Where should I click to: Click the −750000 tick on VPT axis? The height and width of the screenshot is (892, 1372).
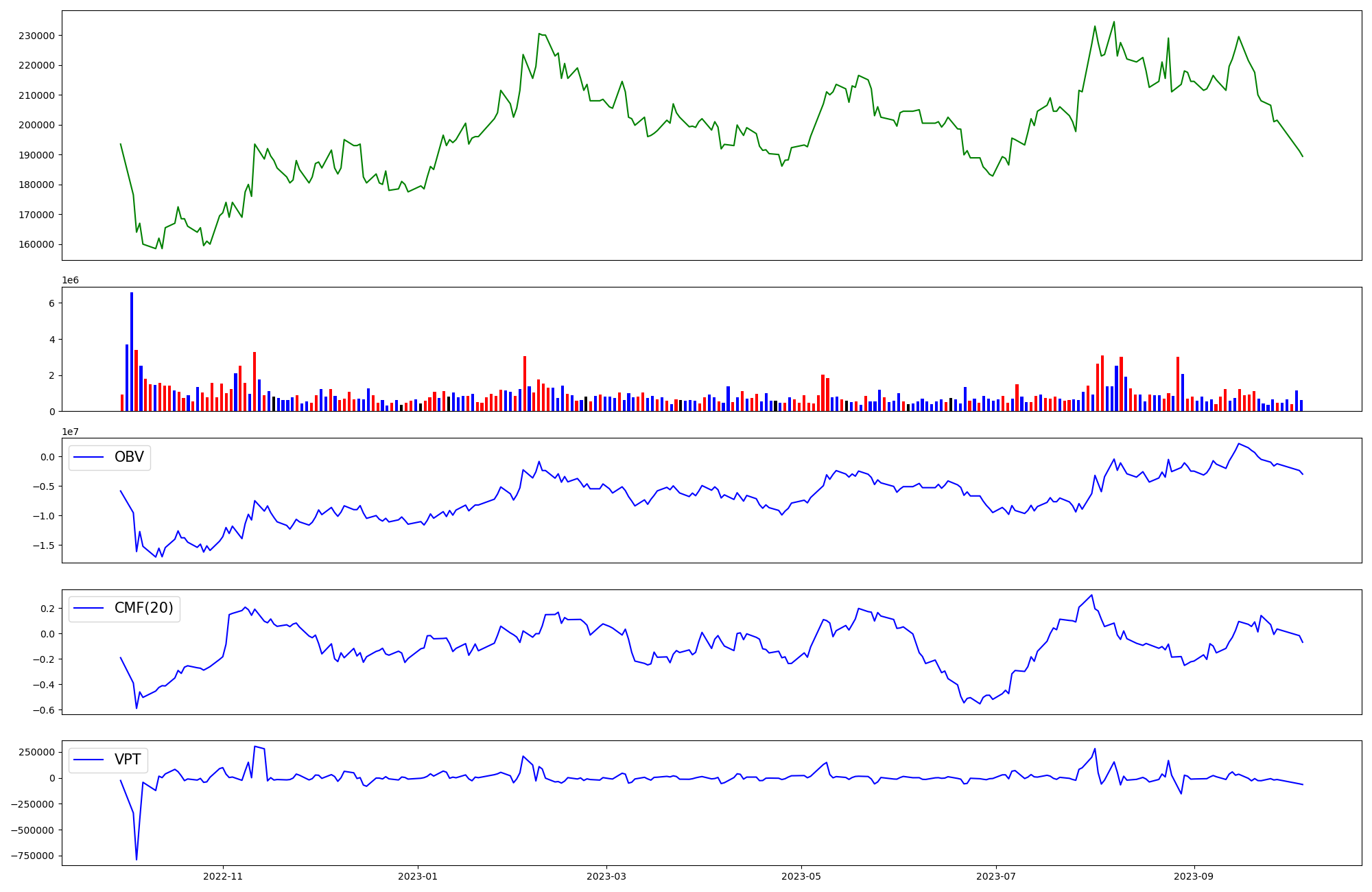(x=33, y=856)
